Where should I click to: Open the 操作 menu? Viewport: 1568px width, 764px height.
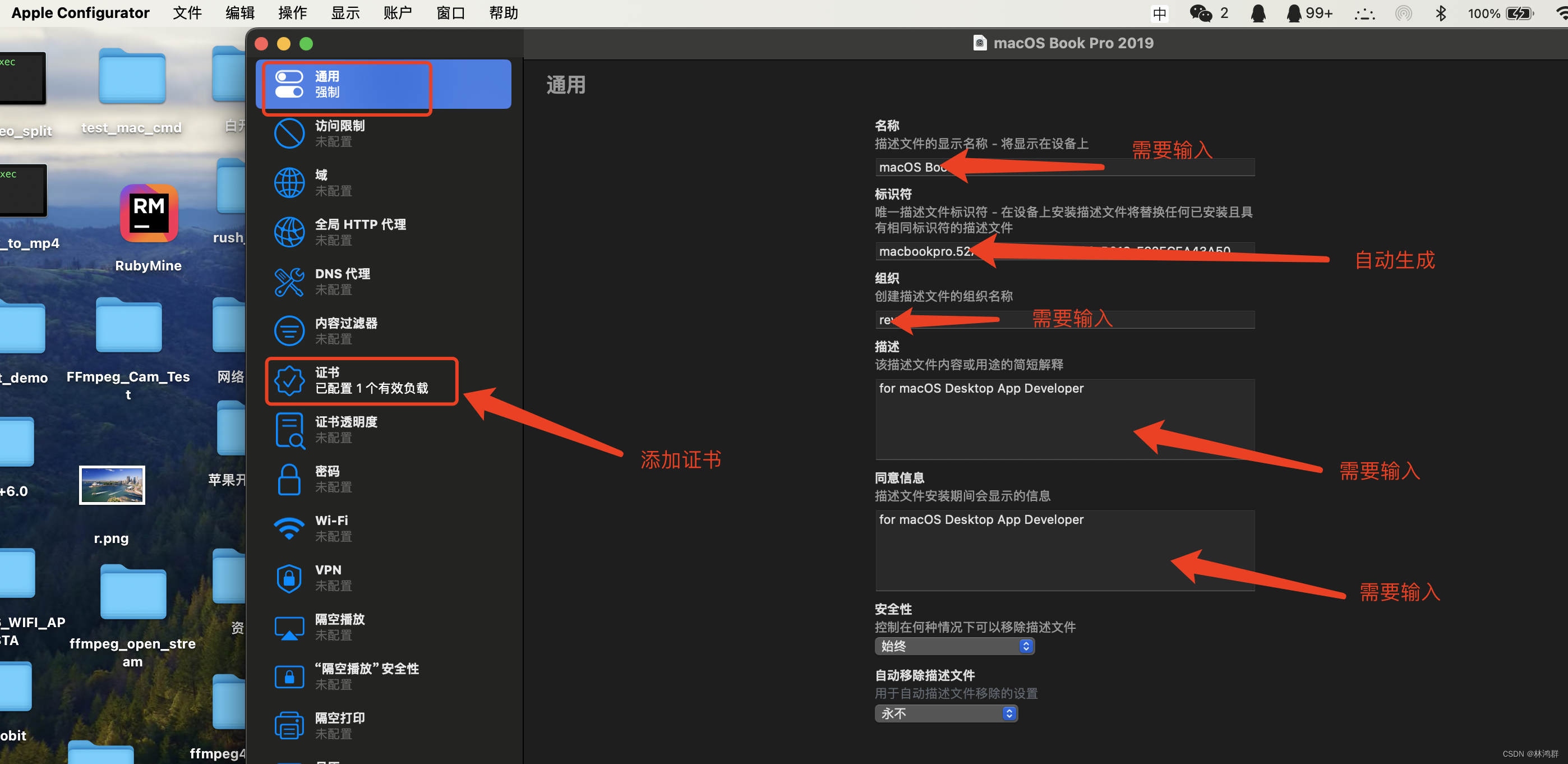[x=292, y=13]
